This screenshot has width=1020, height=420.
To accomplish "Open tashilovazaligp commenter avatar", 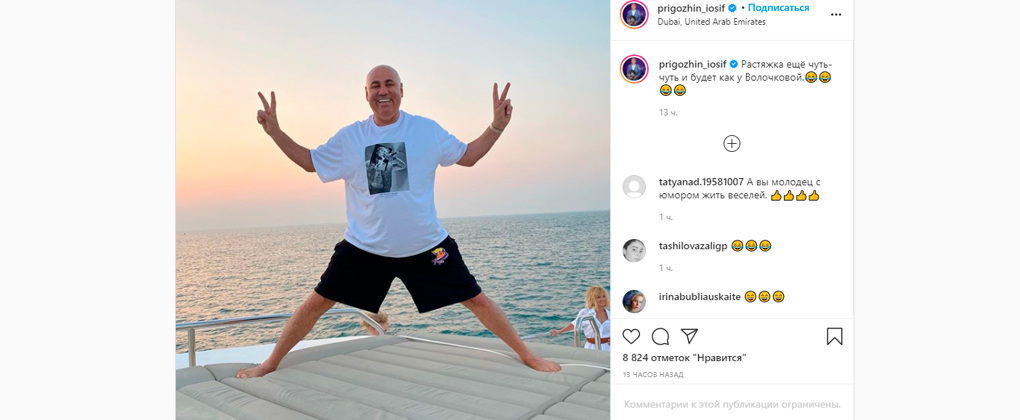I will coord(634,250).
